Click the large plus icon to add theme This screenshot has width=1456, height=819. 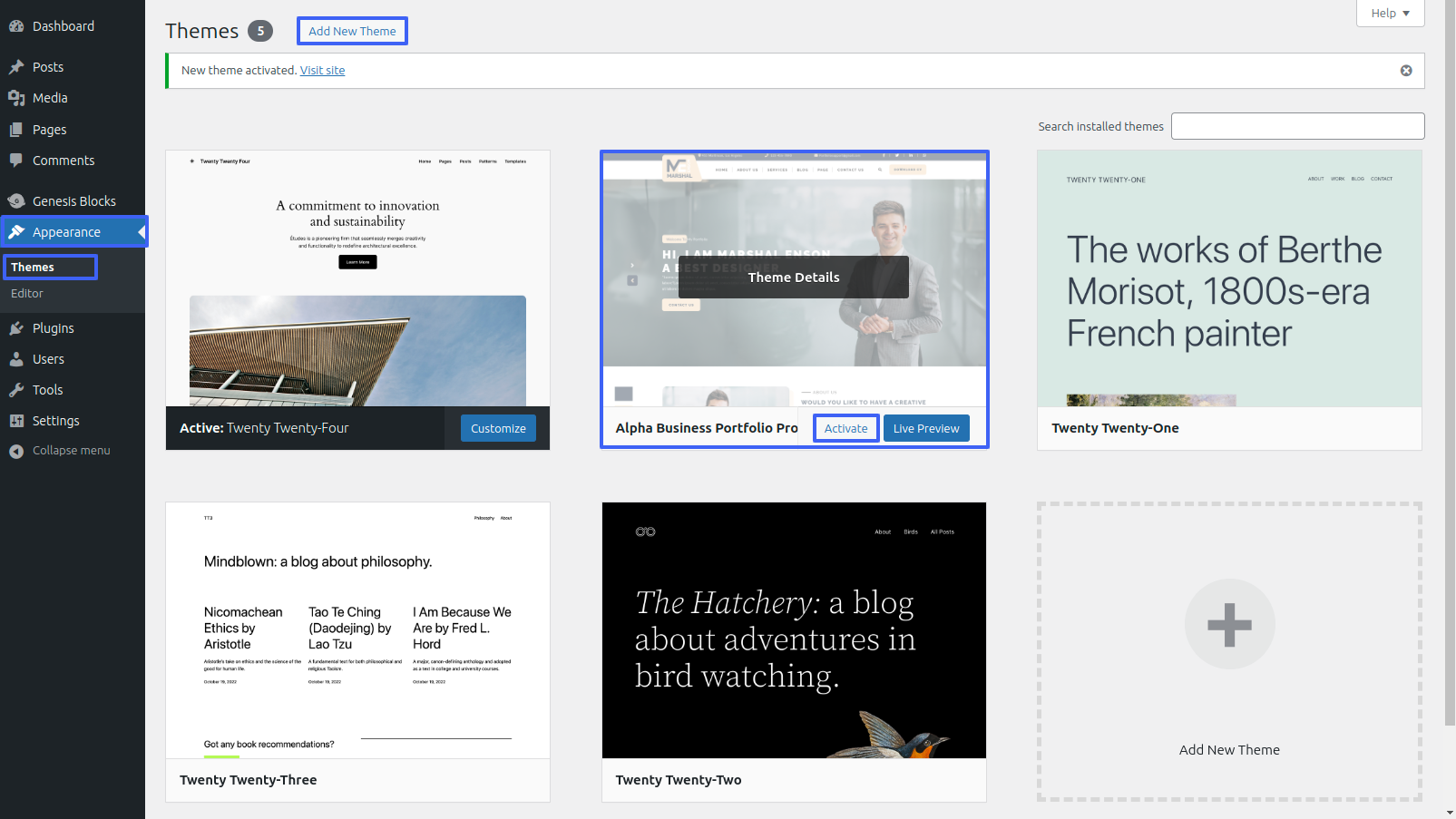(x=1229, y=624)
